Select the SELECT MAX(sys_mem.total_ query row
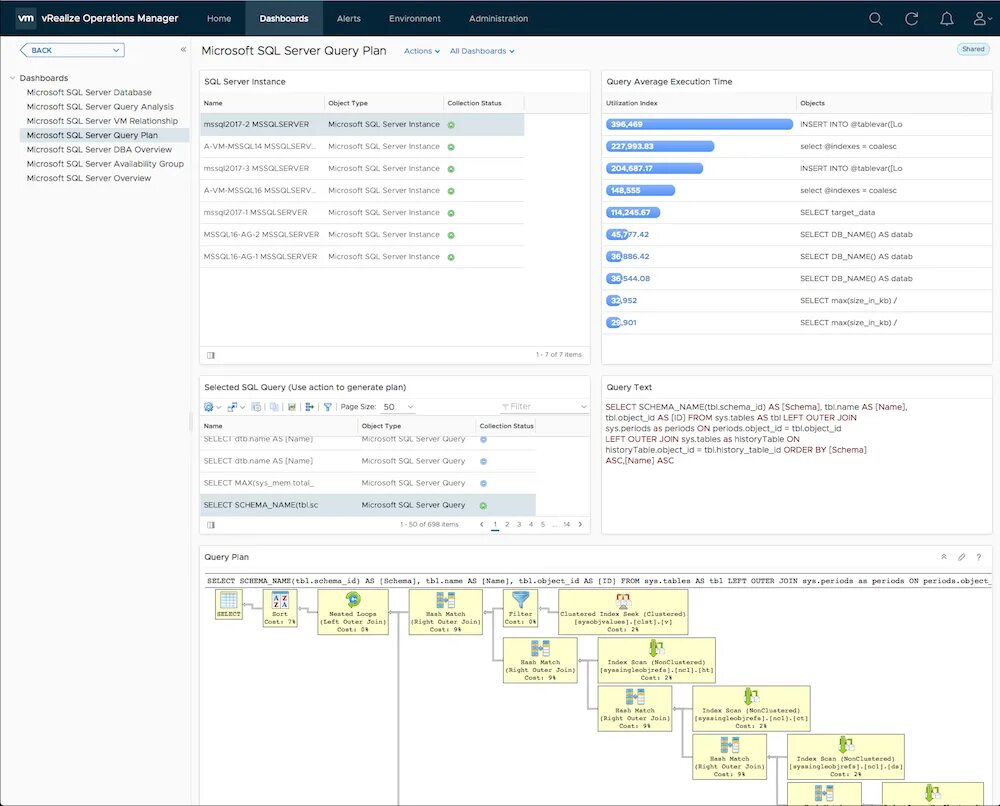 click(368, 483)
